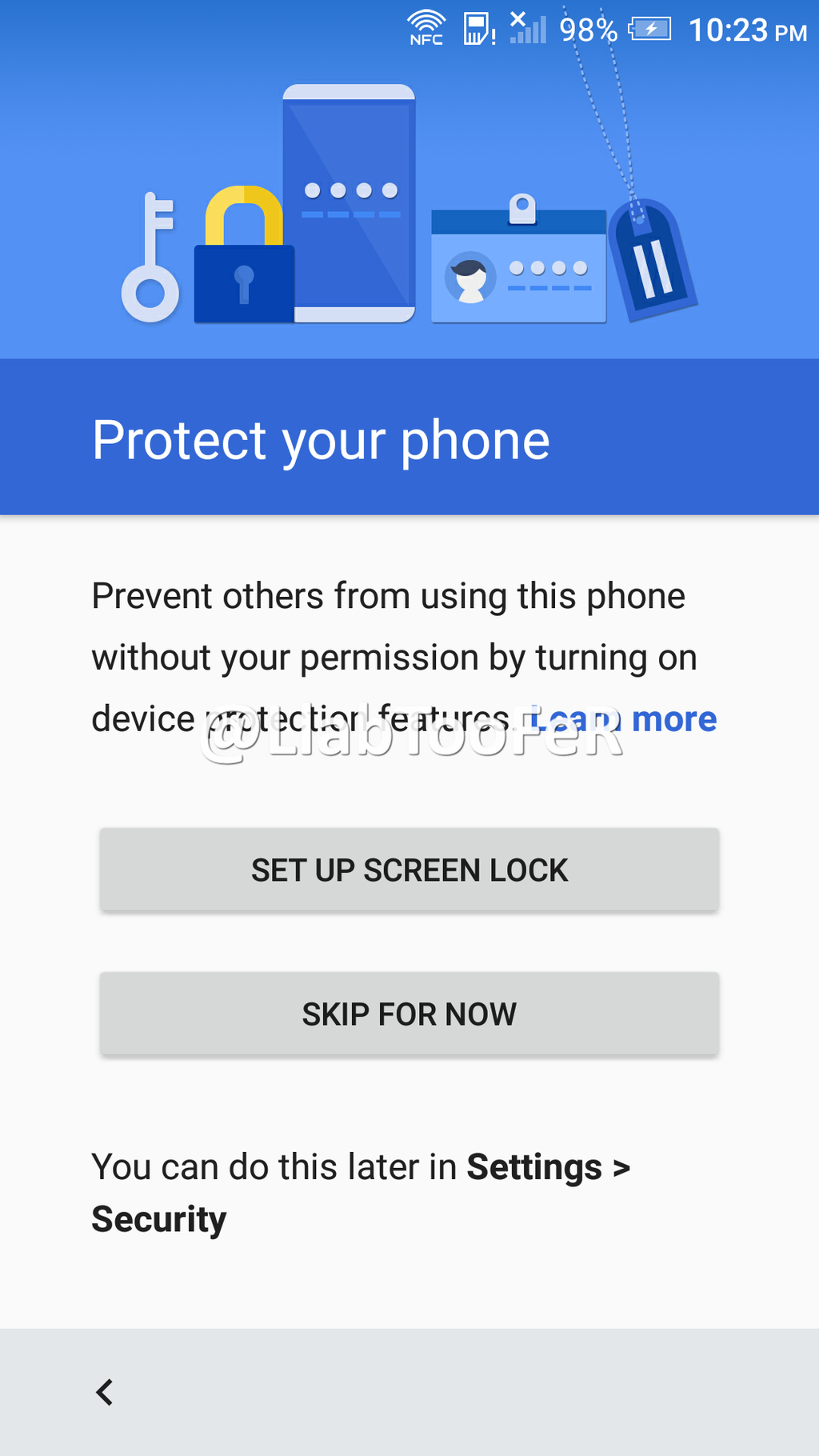Tap the charging battery icon
Screen dimensions: 819x1456
click(x=650, y=30)
